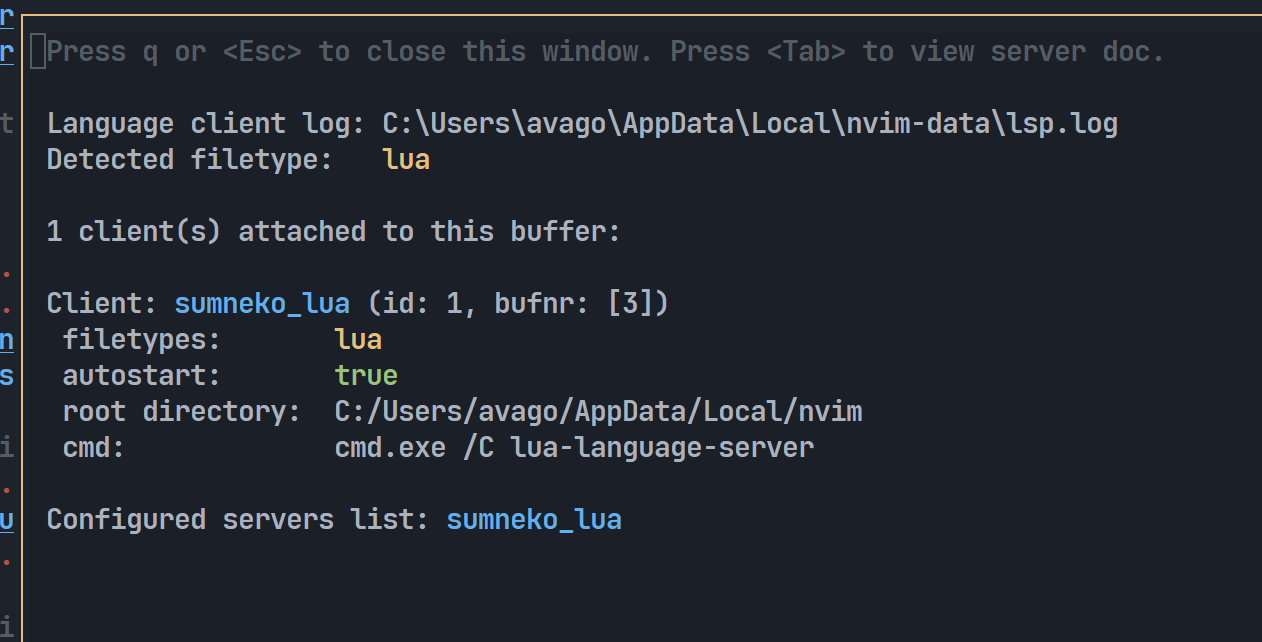Click the cmd.exe /C lua-language-server command text
This screenshot has height=642, width=1262.
[573, 447]
